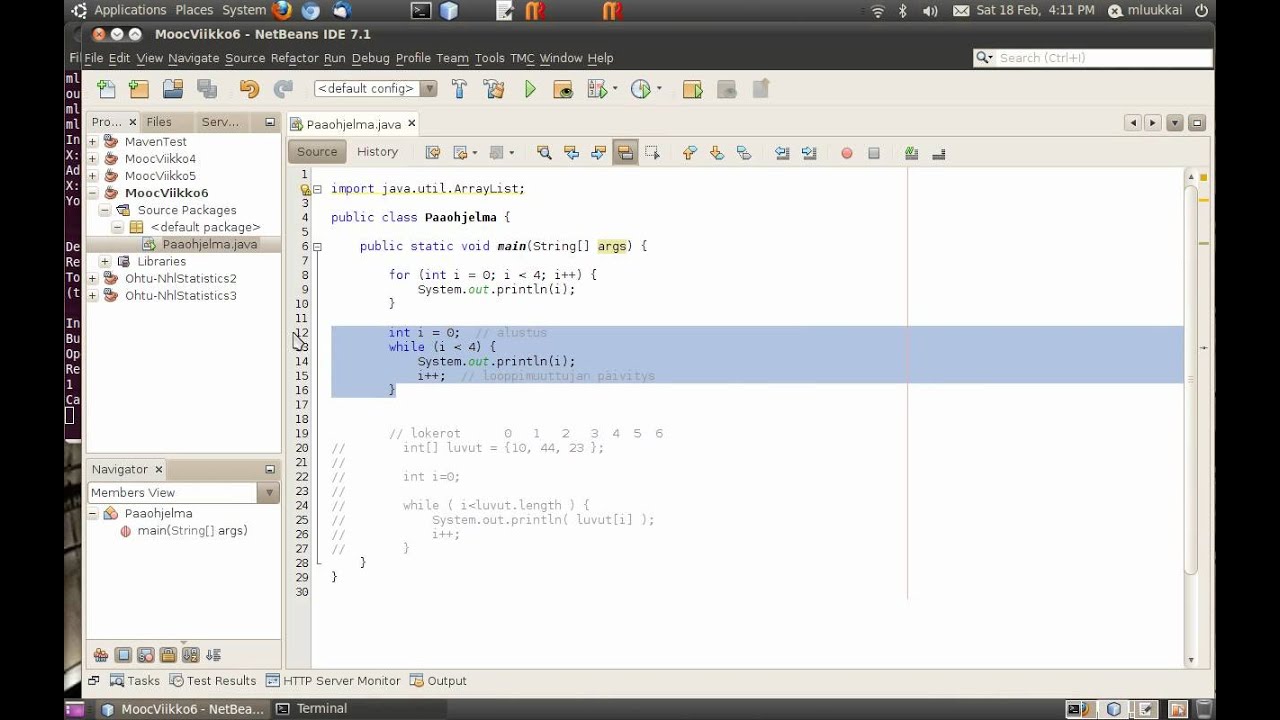Open the Output window button
1280x720 pixels.
(438, 681)
